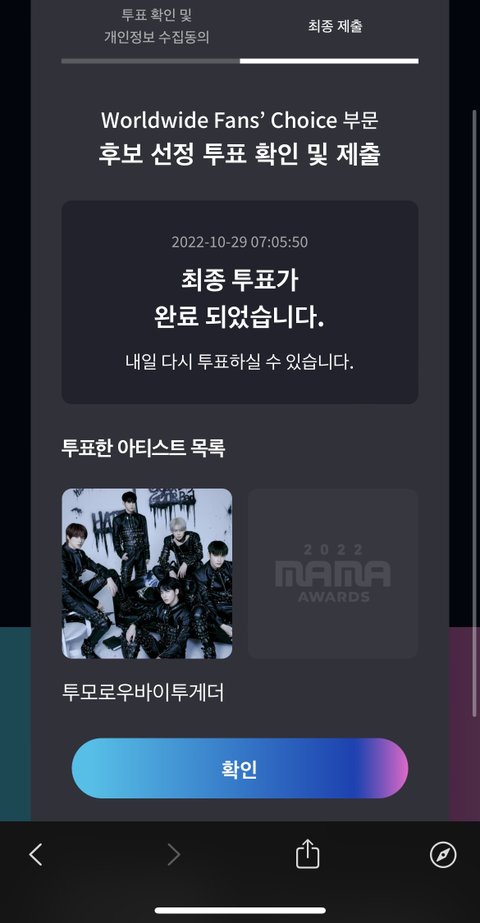Tap the 투표한 아티스트 목록 heading
This screenshot has height=923, width=480.
[x=143, y=448]
